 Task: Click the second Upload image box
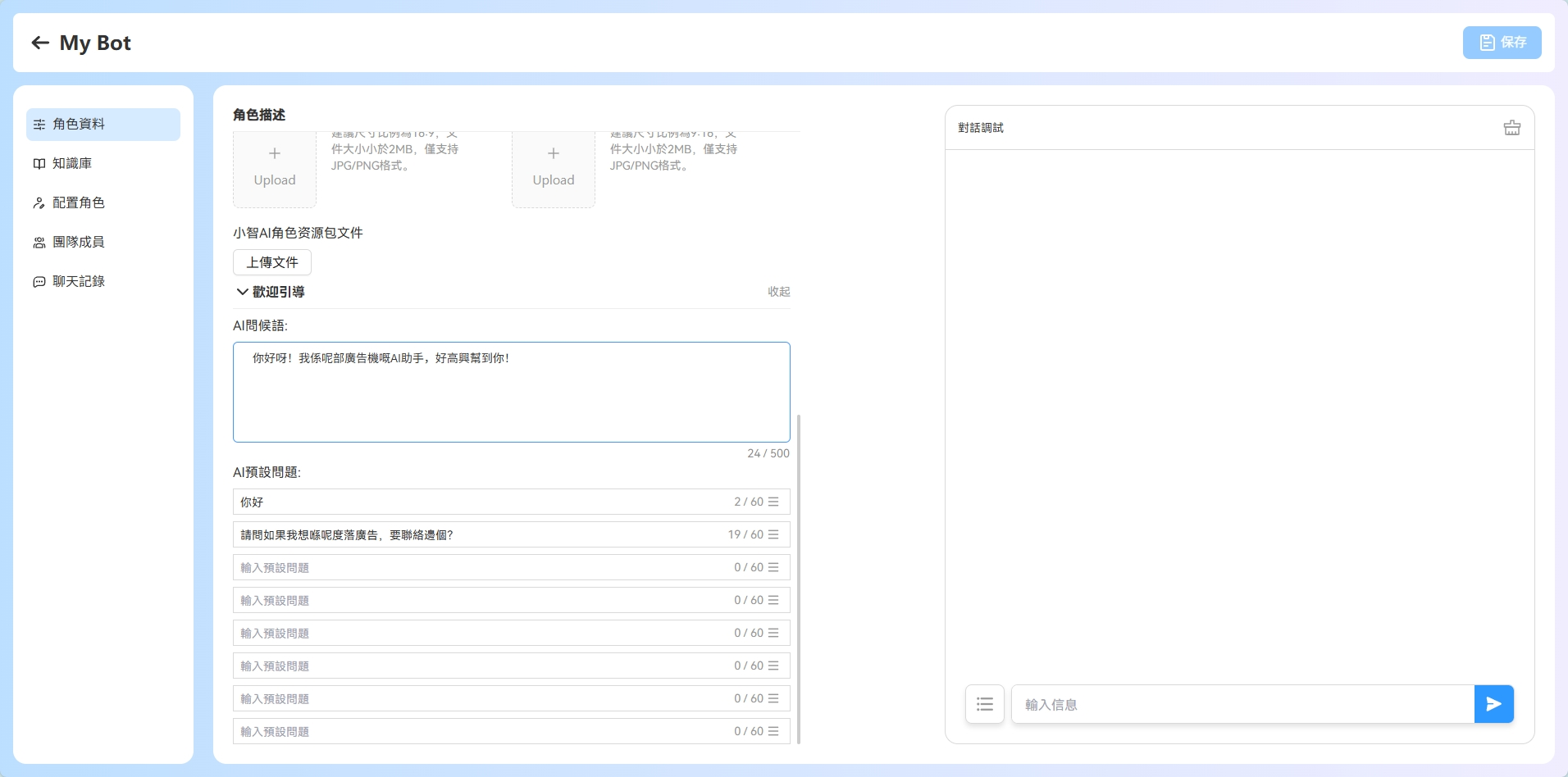pyautogui.click(x=554, y=168)
